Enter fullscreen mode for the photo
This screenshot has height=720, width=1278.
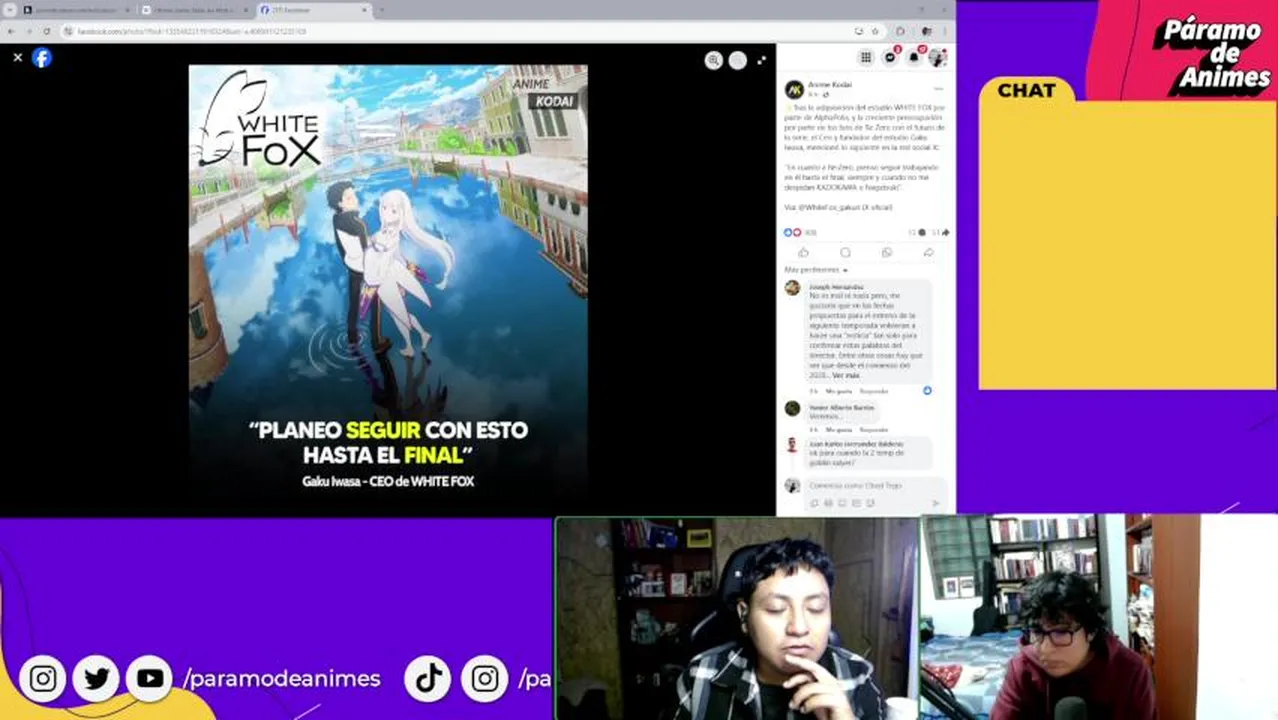(x=762, y=60)
